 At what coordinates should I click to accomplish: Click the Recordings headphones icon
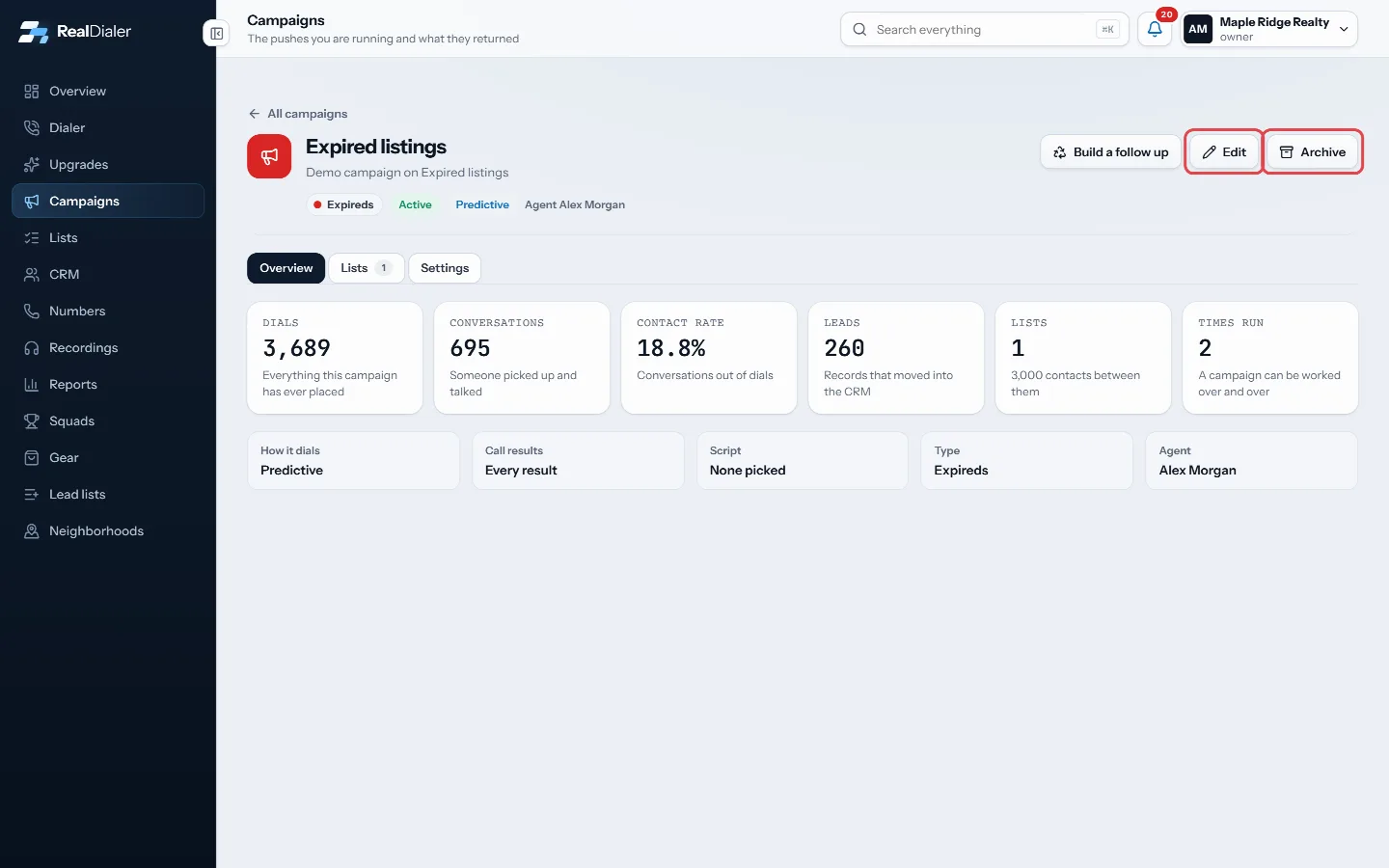coord(32,348)
